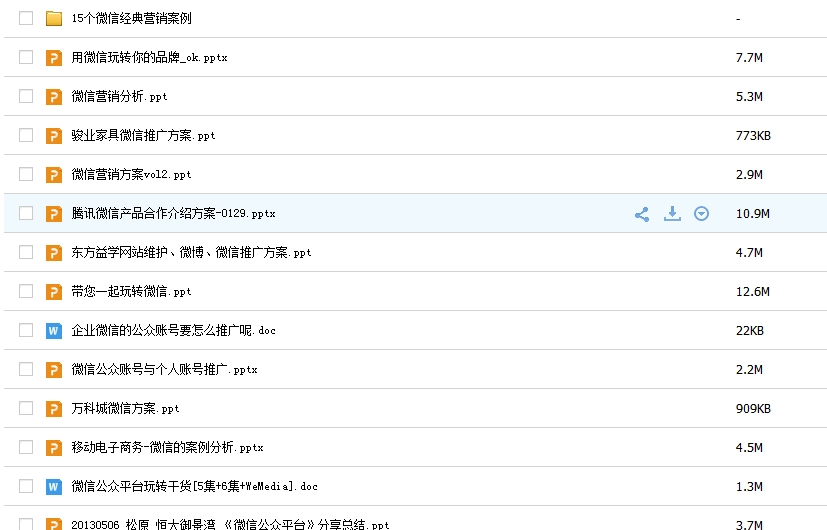Click the 7.7M file size value
The height and width of the screenshot is (530, 827).
pos(749,57)
